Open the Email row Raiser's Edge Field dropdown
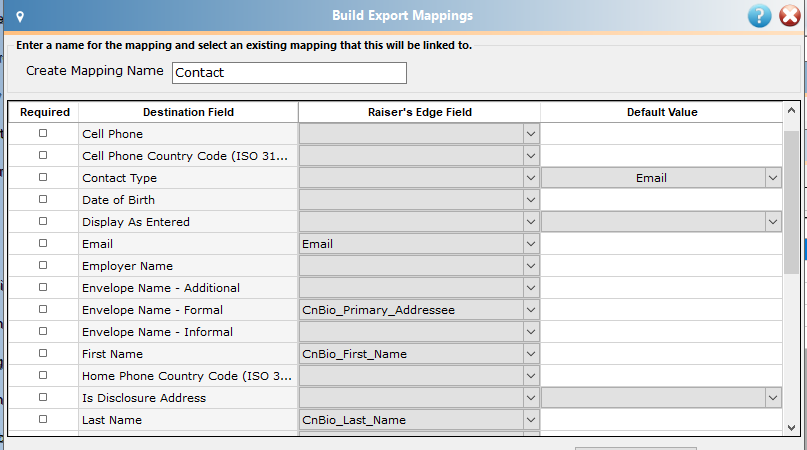 [x=531, y=244]
